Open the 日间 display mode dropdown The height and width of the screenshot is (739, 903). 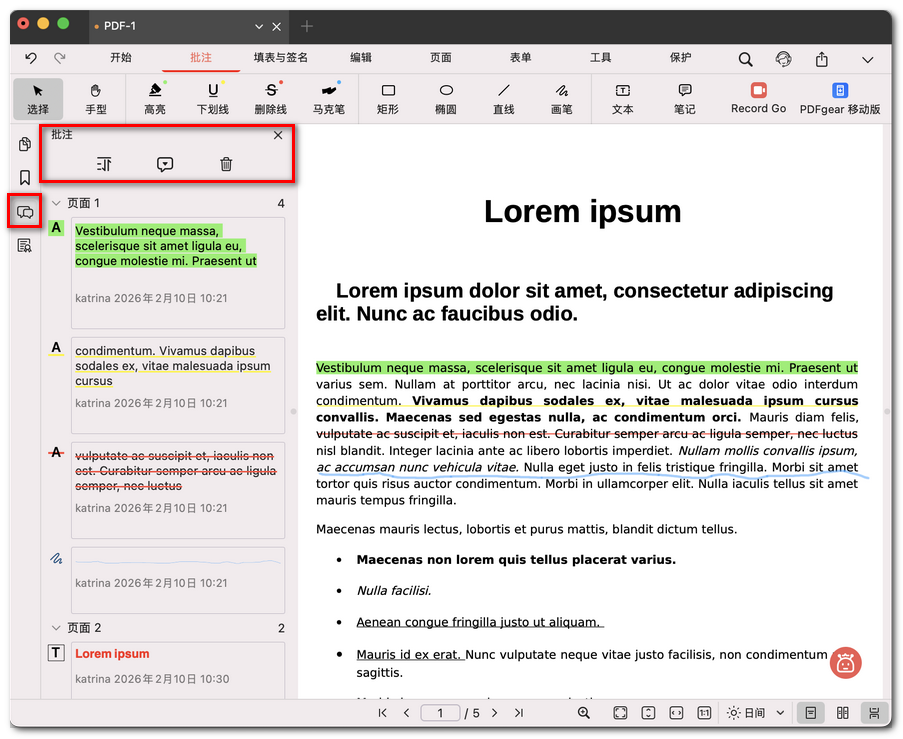756,713
